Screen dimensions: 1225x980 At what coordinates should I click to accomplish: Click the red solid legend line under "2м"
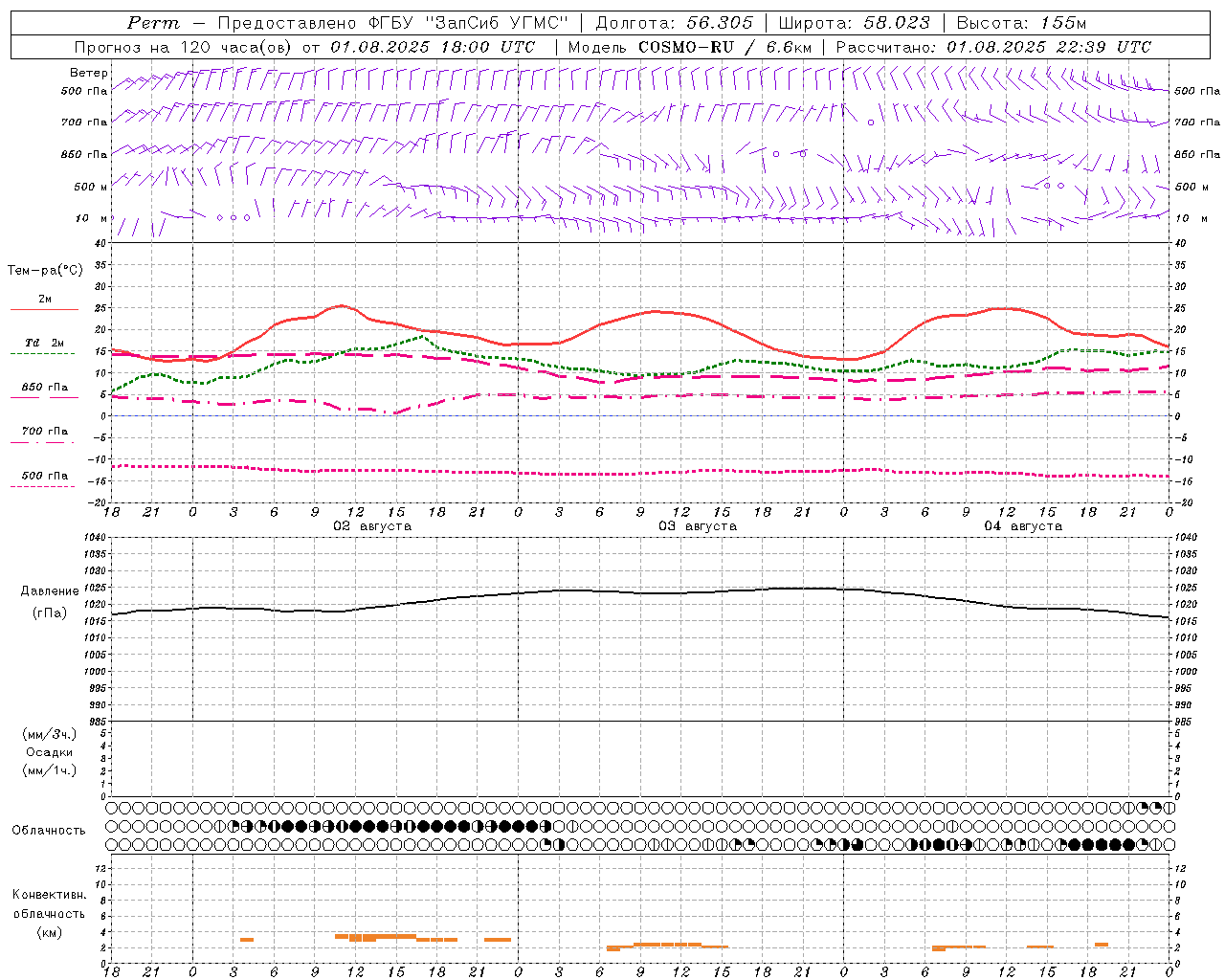pyautogui.click(x=44, y=310)
